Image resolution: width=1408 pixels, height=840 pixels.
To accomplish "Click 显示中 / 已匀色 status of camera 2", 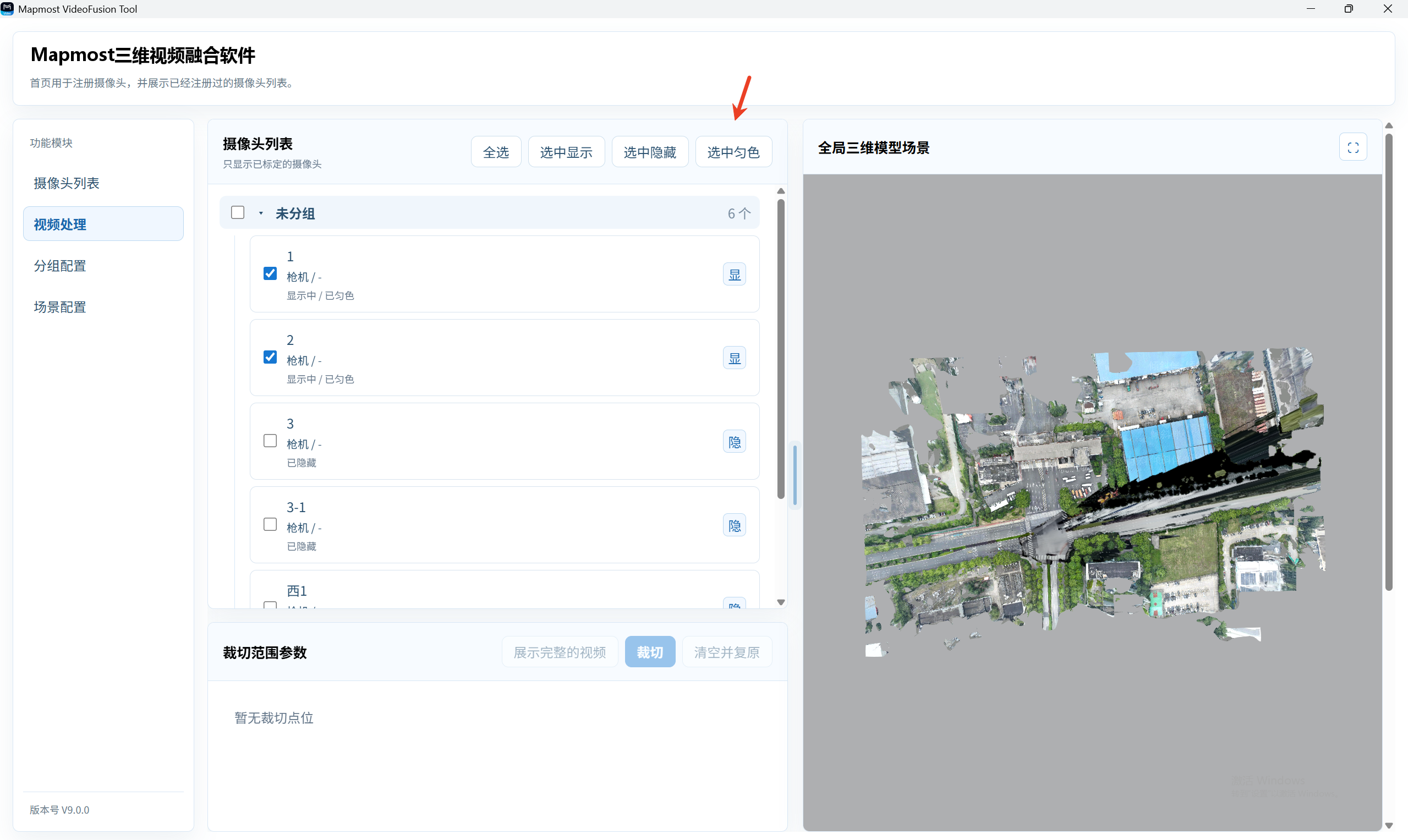I will (x=320, y=378).
